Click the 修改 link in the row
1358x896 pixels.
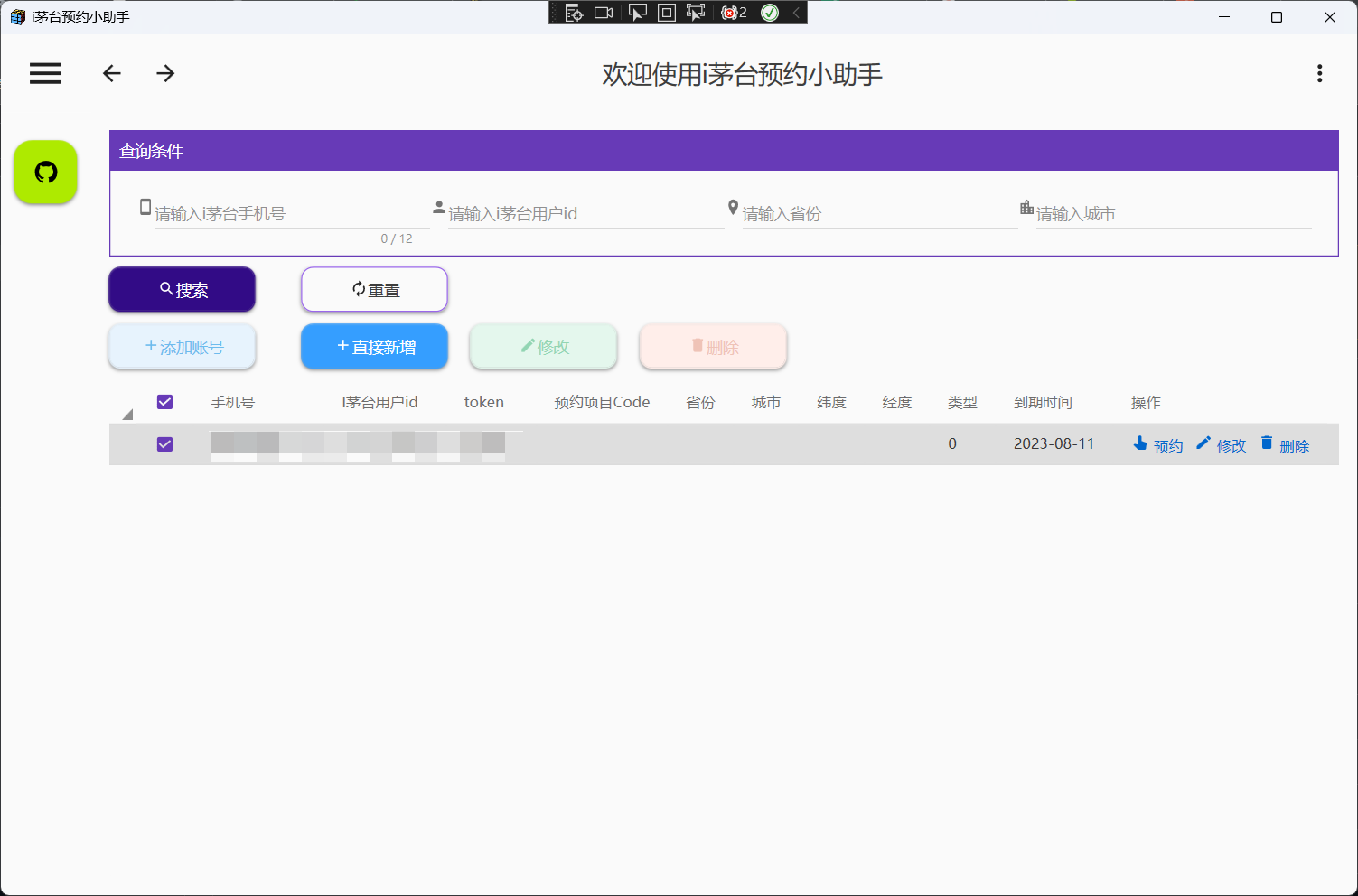(x=1221, y=444)
